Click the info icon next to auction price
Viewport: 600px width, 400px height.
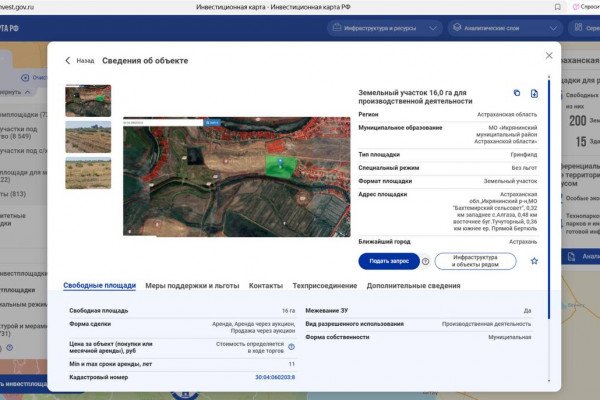click(x=291, y=347)
